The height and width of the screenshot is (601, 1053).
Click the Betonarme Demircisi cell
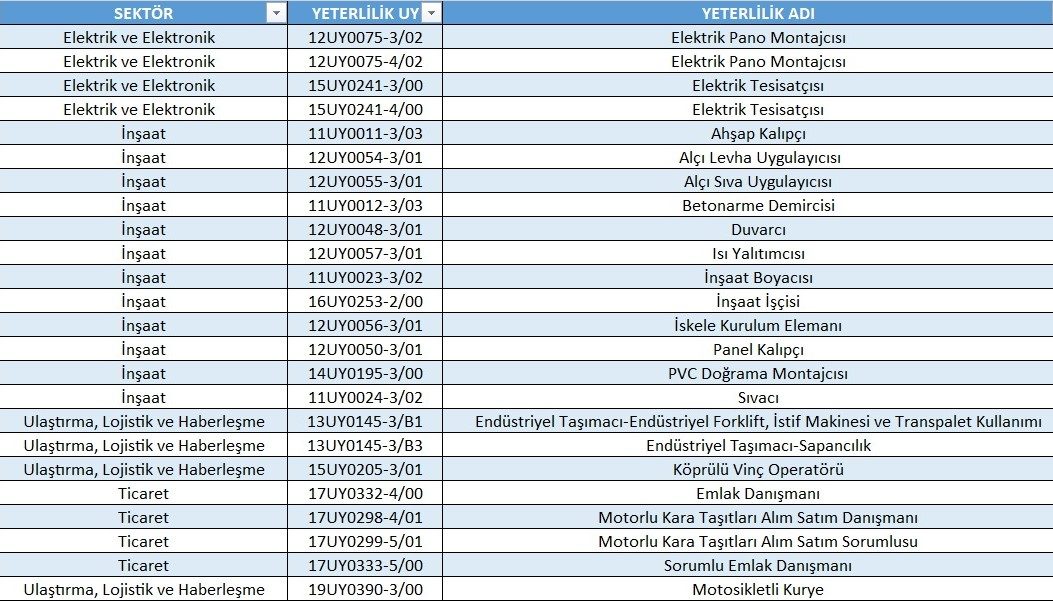tap(757, 206)
